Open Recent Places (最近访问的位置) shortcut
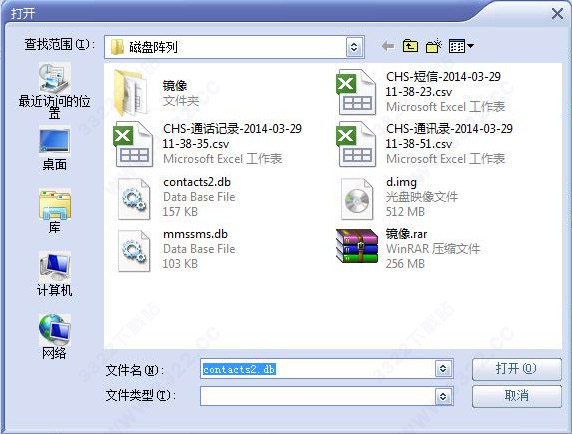The width and height of the screenshot is (572, 434). [x=54, y=90]
